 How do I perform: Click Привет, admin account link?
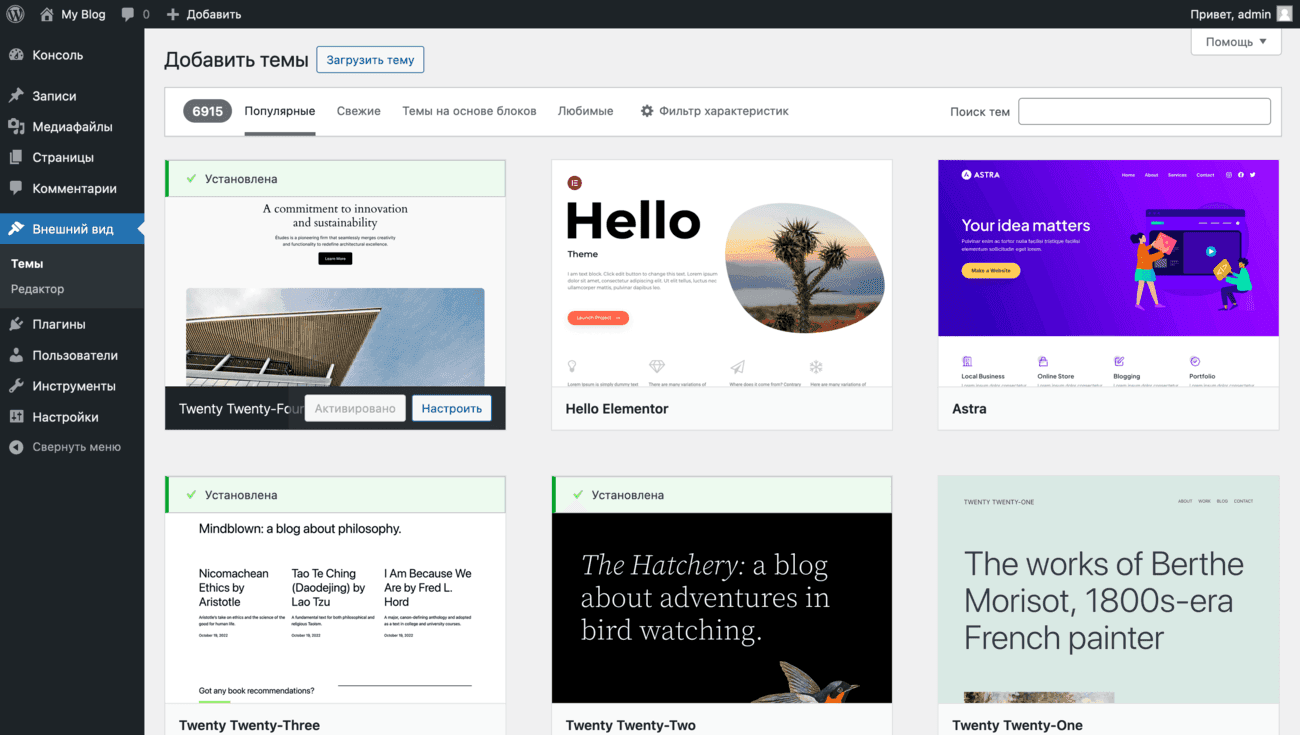[x=1230, y=15]
